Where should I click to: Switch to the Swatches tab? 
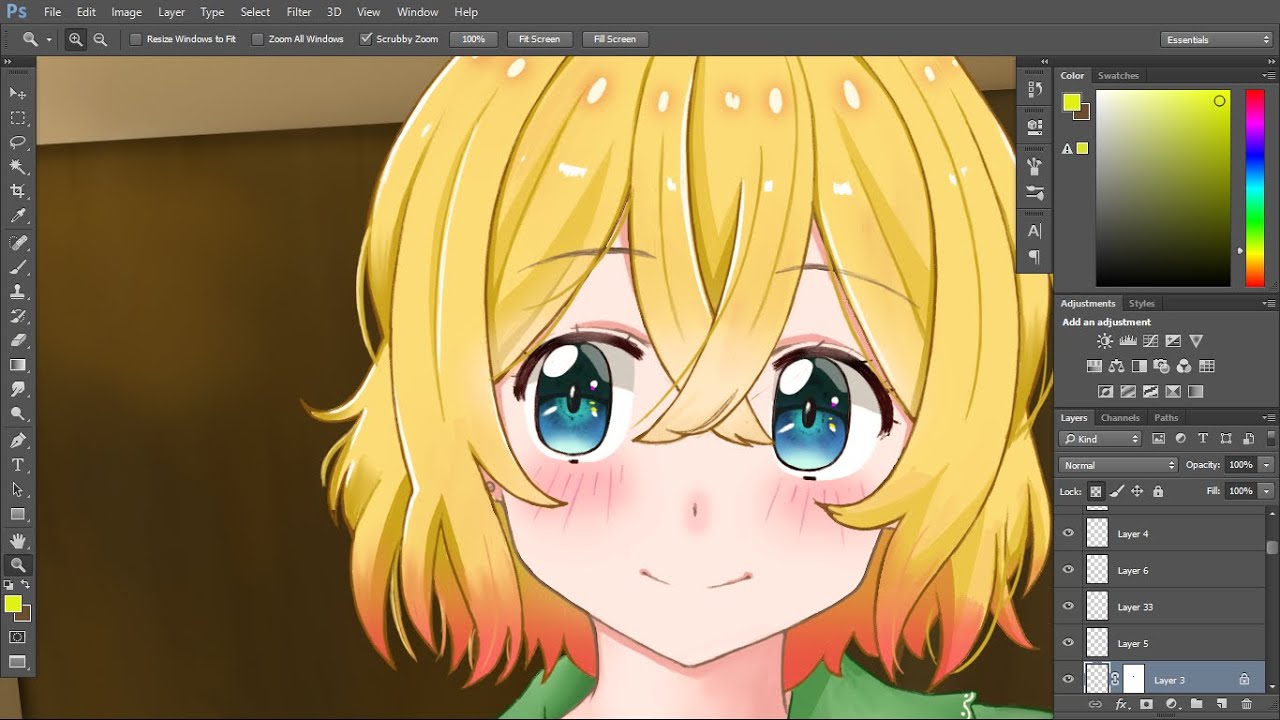pyautogui.click(x=1118, y=76)
